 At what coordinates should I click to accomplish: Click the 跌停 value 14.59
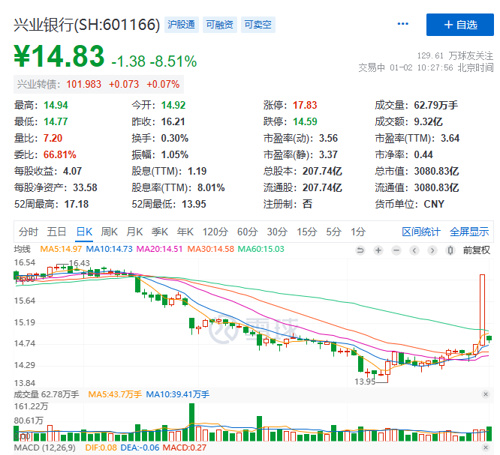pos(305,122)
